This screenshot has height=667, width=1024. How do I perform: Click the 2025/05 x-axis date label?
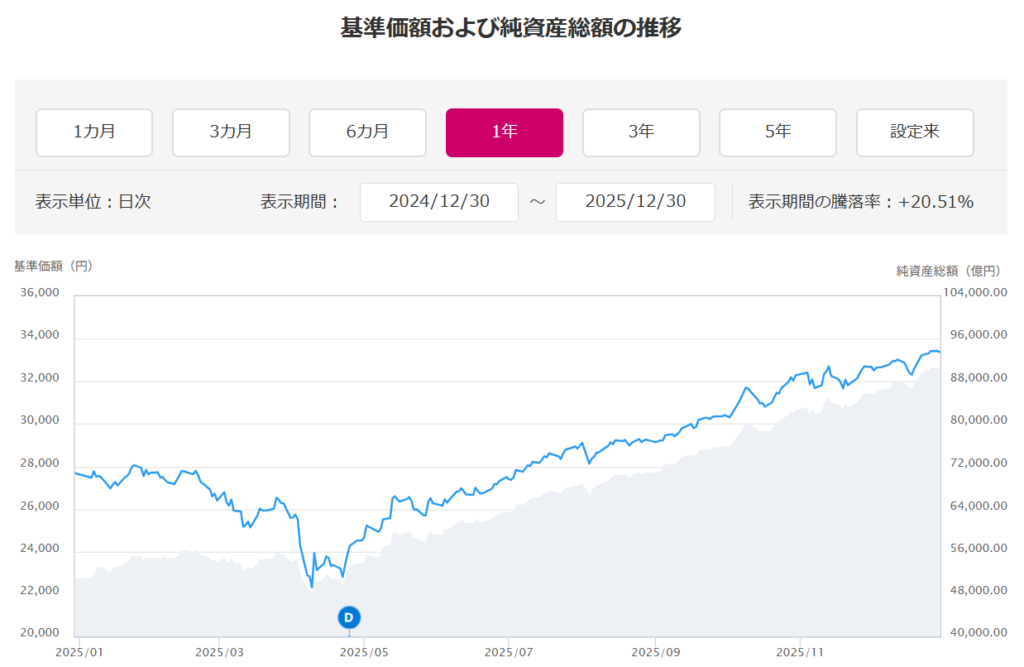pos(364,651)
